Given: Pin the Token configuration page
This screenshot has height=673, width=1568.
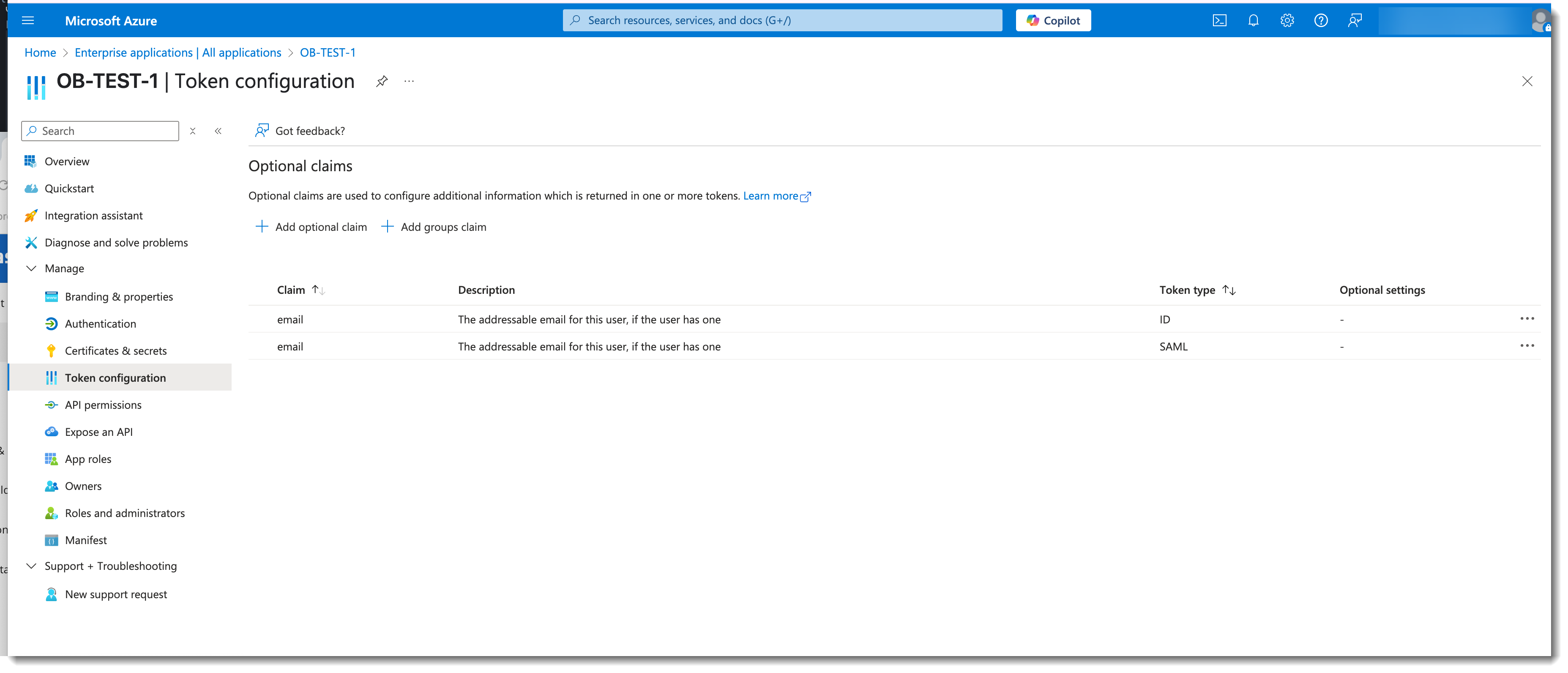Looking at the screenshot, I should tap(382, 81).
